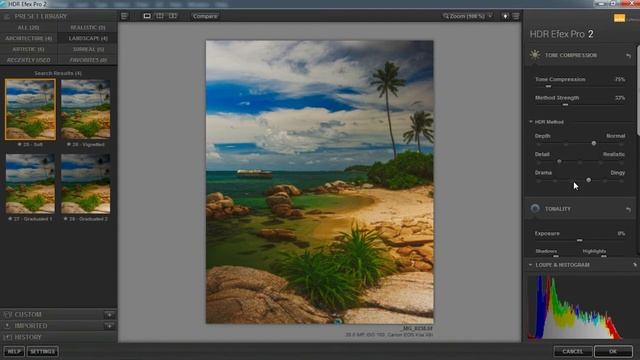Set the Depth slider handle
This screenshot has width=640, height=360.
pyautogui.click(x=594, y=143)
